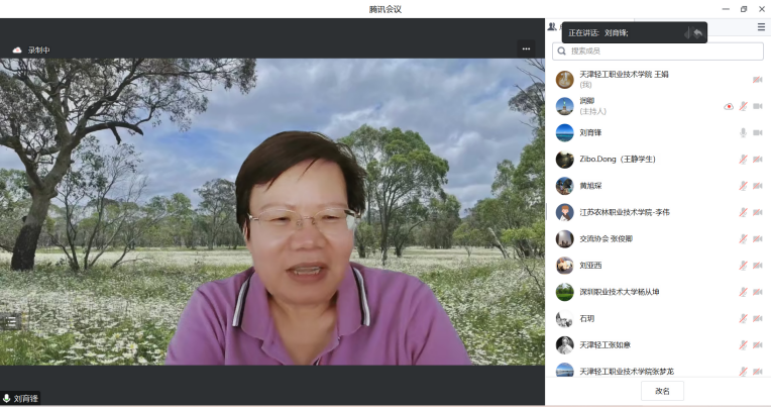Click the camera-off icon for 天津轻工职业技术学院 王娟
This screenshot has height=407, width=772.
757,79
